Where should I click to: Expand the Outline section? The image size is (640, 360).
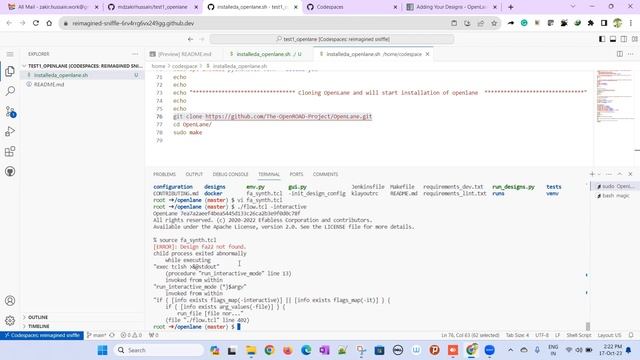pos(82,317)
